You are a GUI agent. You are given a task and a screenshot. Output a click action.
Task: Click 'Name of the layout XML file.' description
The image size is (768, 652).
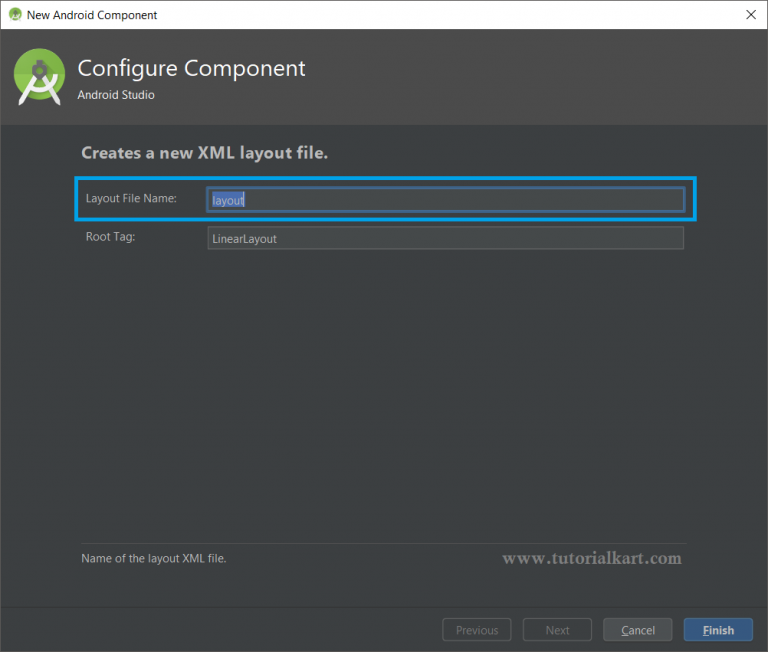(153, 558)
